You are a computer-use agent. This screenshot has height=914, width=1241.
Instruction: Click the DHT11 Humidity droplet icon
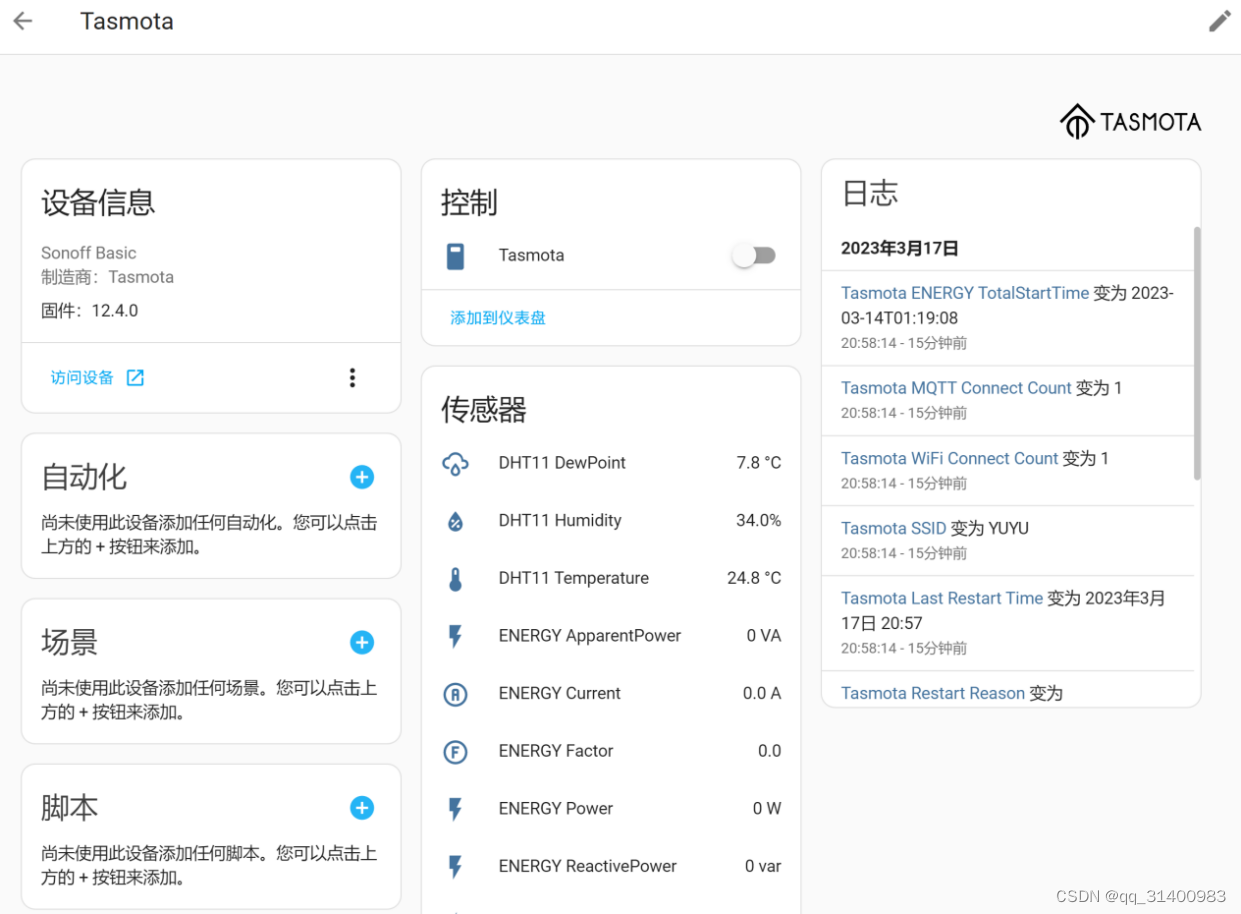pos(455,520)
